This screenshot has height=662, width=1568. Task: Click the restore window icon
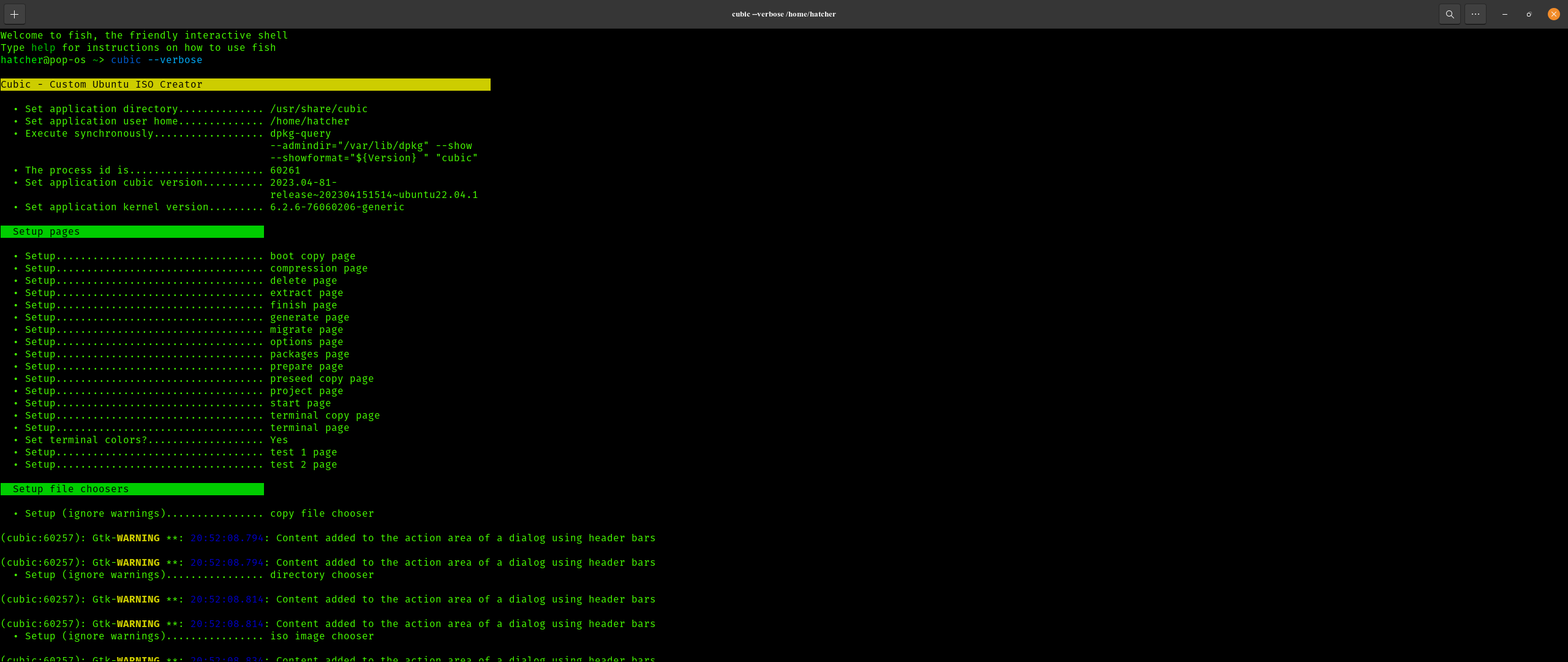tap(1528, 13)
